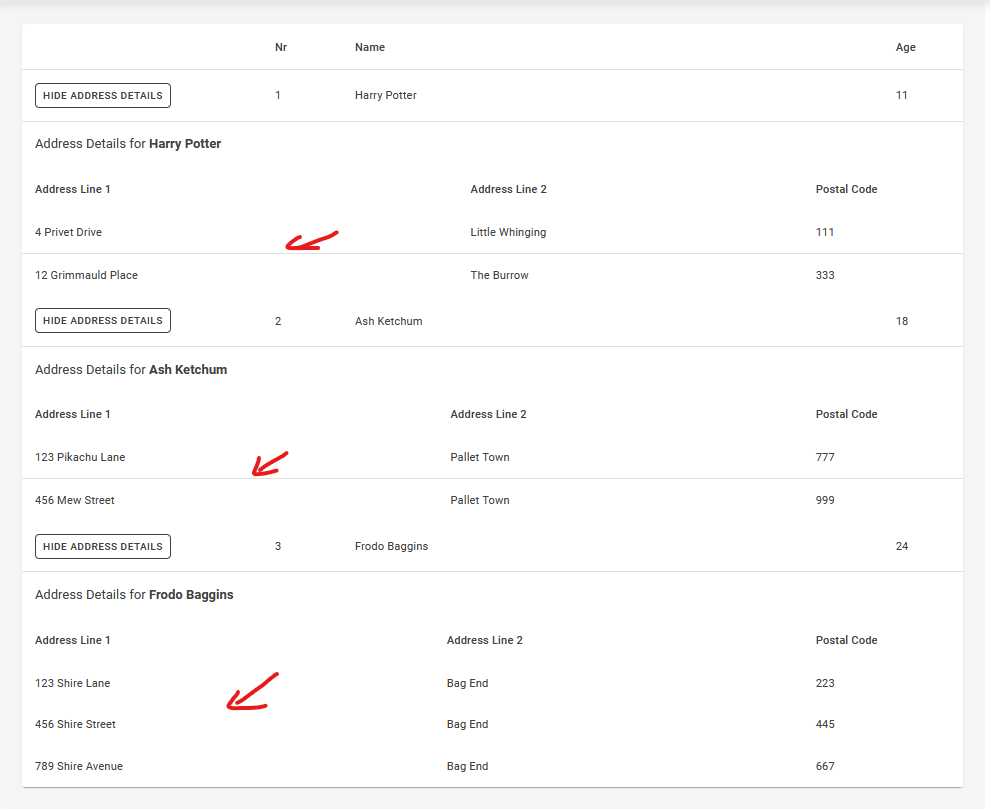This screenshot has width=990, height=809.
Task: Click the 4 Privet Drive address entry
Action: (68, 232)
